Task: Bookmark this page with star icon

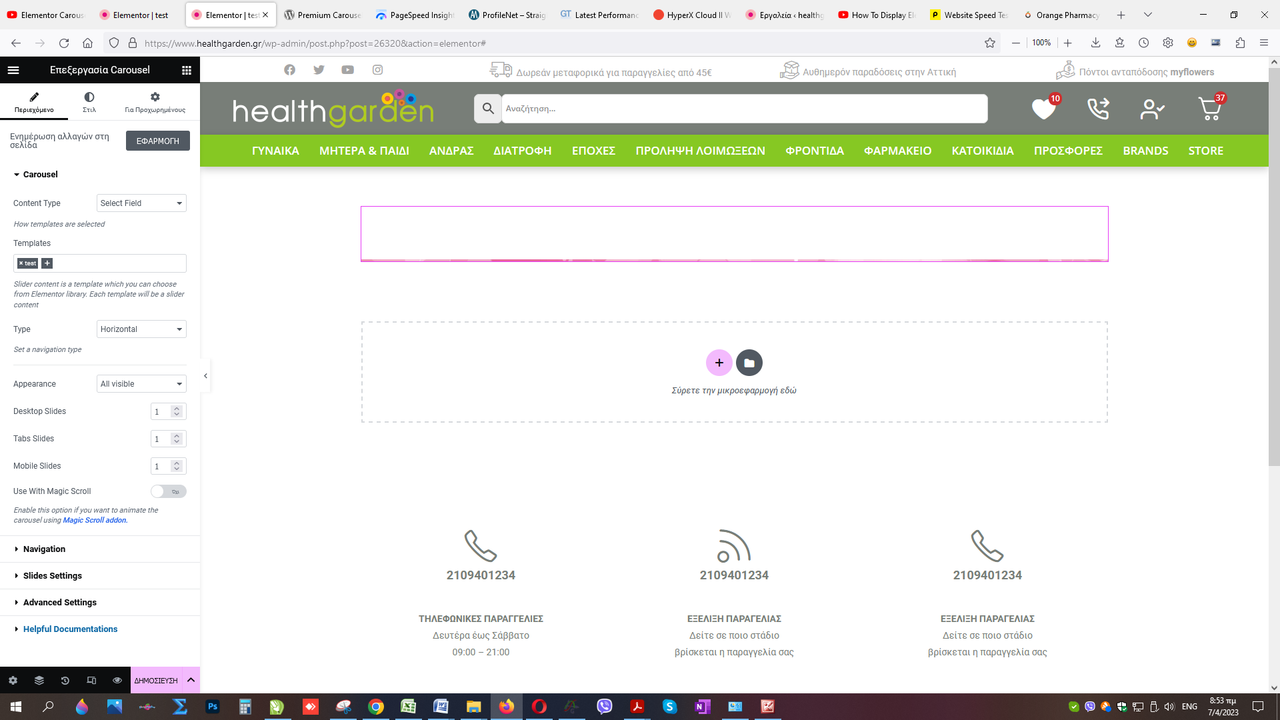Action: pos(990,43)
